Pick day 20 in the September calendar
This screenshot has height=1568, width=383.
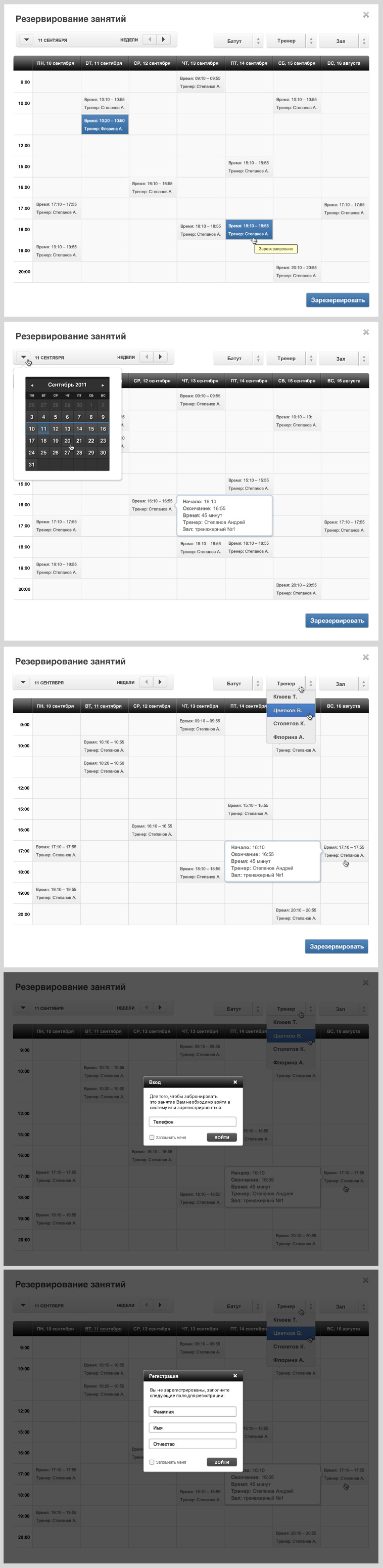(x=67, y=441)
